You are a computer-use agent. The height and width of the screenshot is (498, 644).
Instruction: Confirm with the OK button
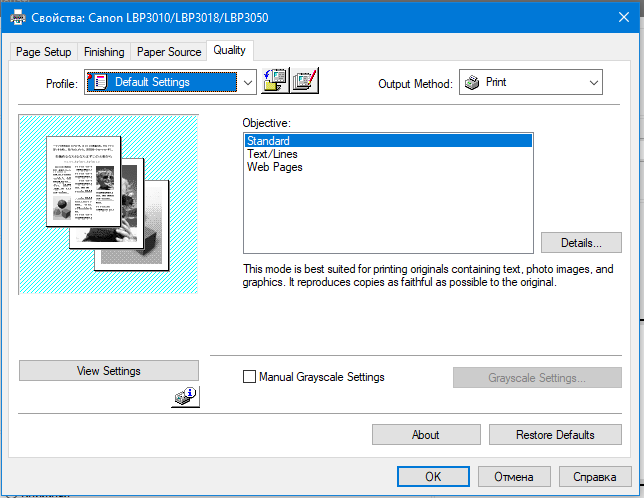[433, 477]
